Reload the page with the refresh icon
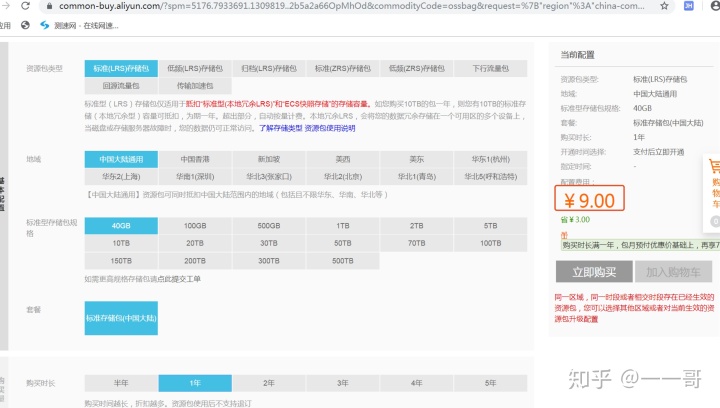The height and width of the screenshot is (408, 720). pos(26,6)
